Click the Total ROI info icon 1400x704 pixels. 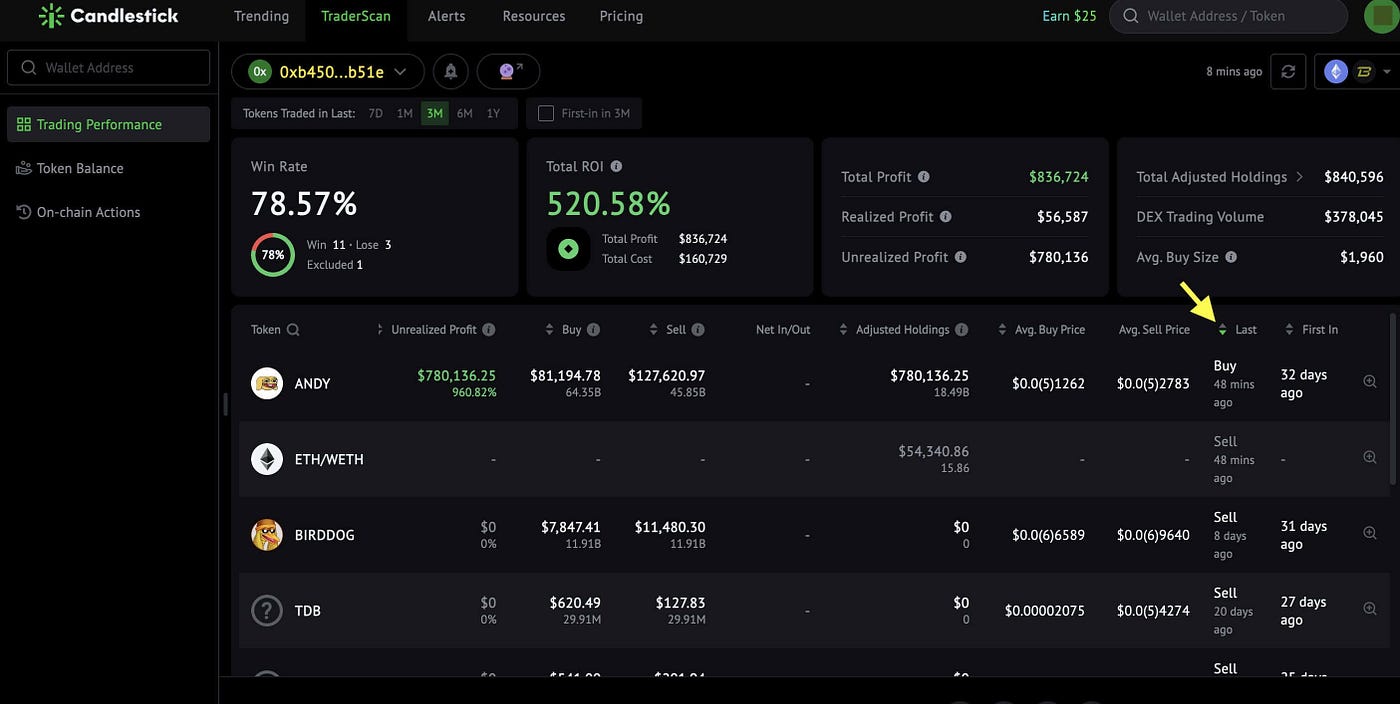pos(616,167)
